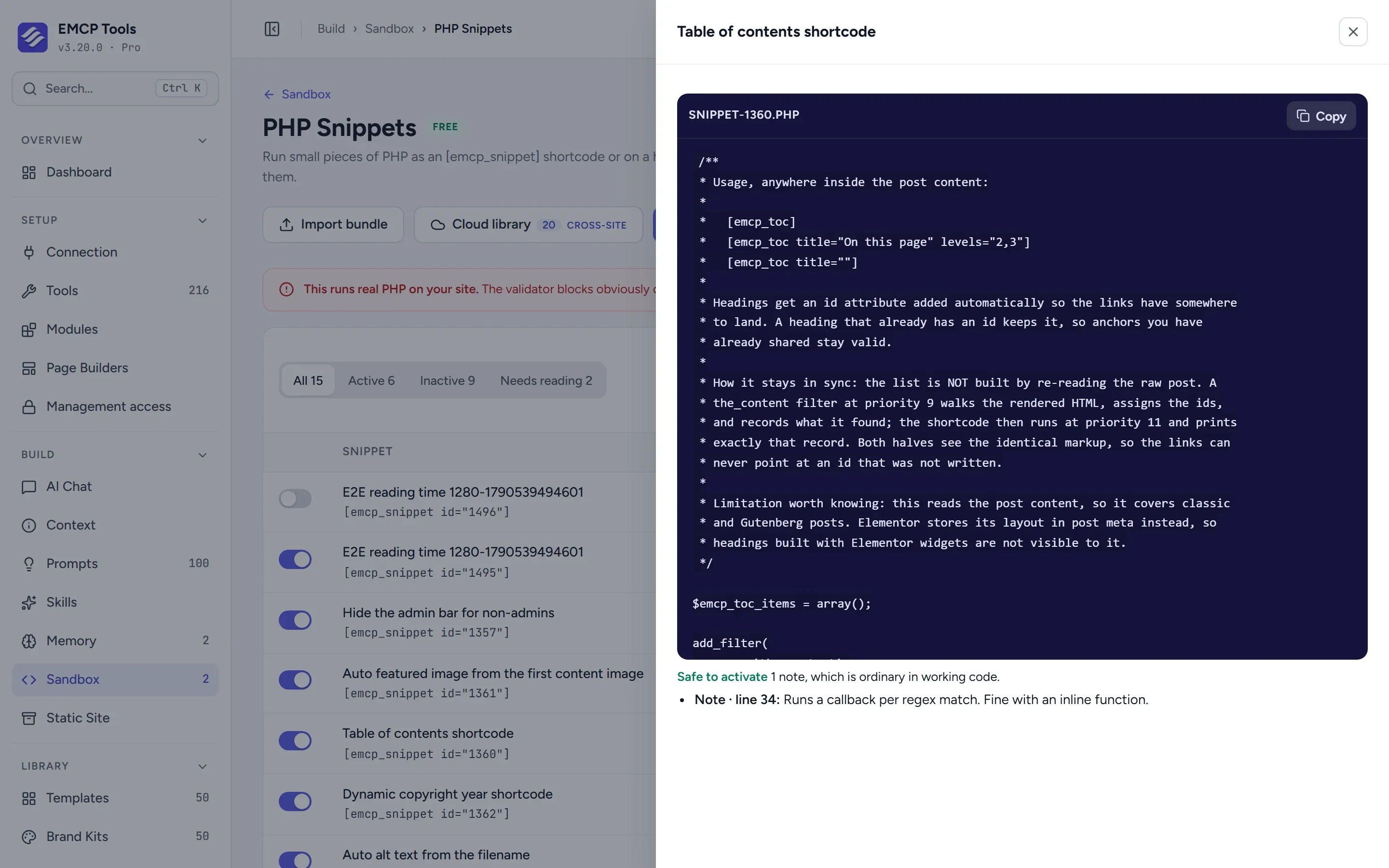Screen dimensions: 1389x868
Task: Click the sidebar collapse panel icon
Action: click(x=272, y=29)
